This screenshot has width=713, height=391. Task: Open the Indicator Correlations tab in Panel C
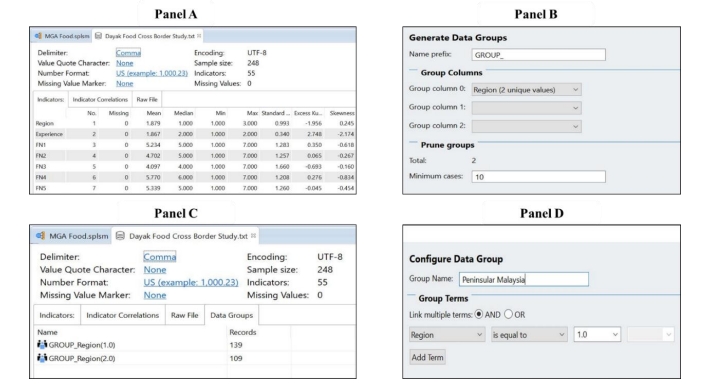[x=123, y=315]
